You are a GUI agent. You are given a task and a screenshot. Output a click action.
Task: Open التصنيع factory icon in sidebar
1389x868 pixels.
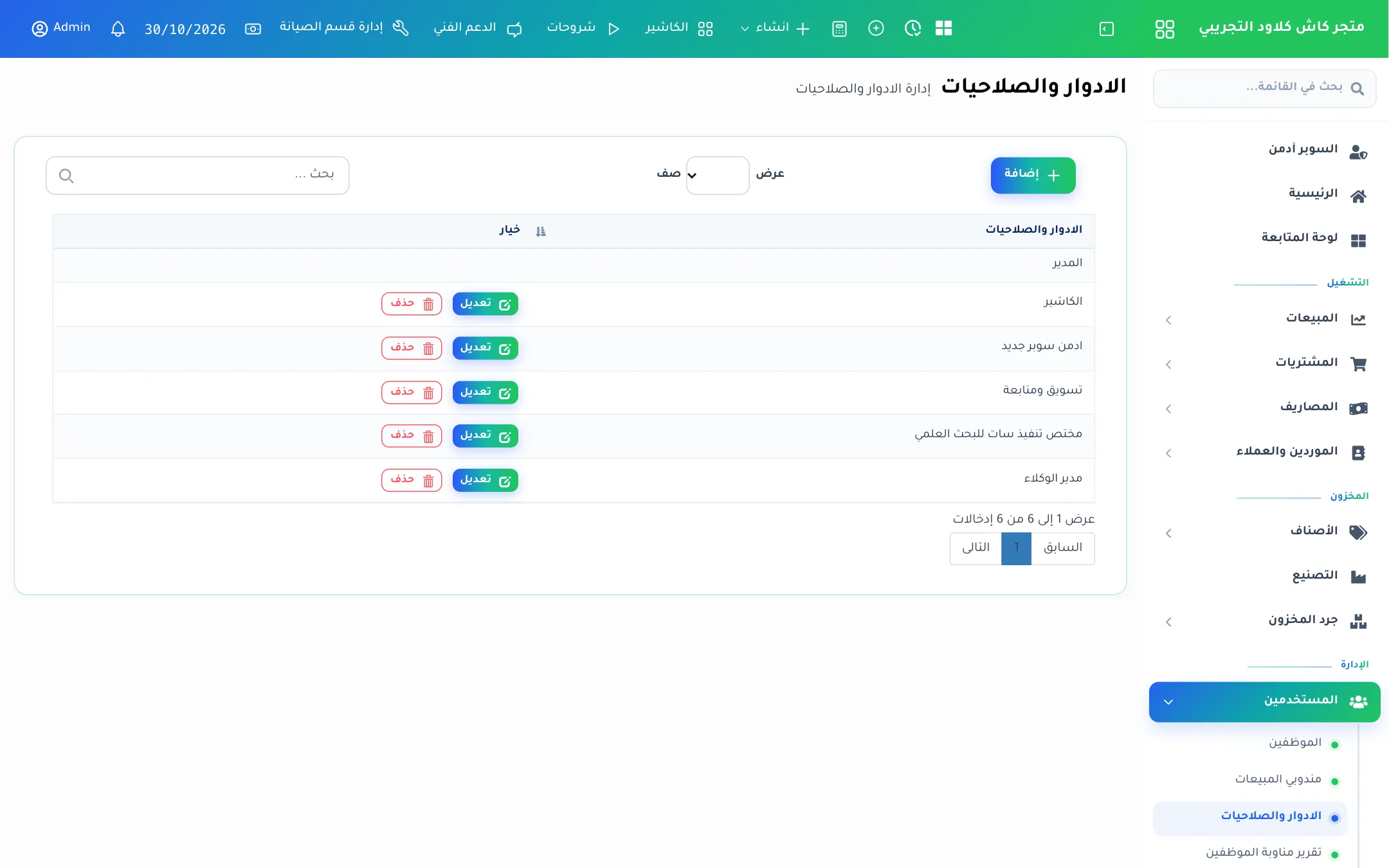[1358, 577]
